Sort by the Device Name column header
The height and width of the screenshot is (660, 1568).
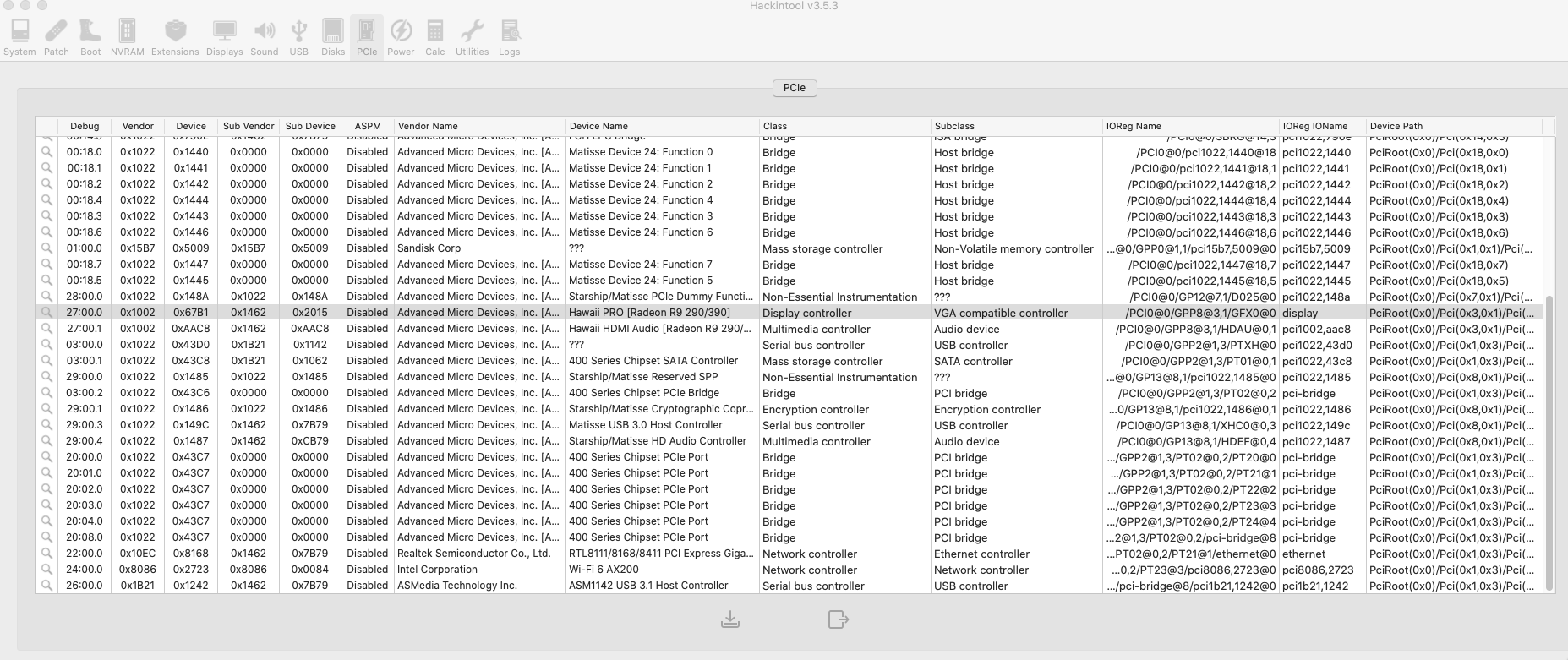click(x=662, y=126)
